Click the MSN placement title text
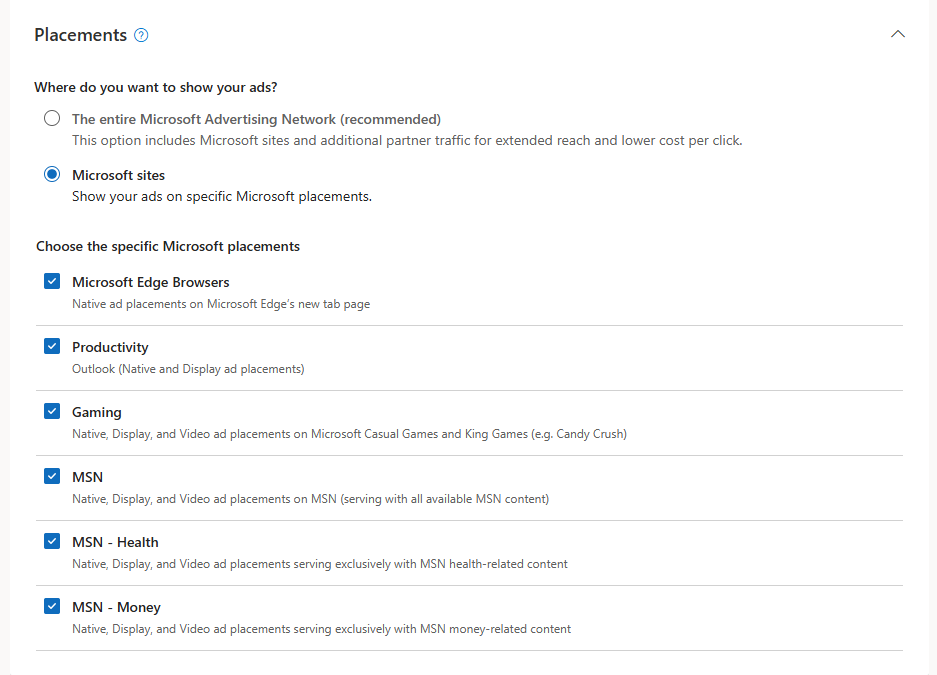 point(87,477)
